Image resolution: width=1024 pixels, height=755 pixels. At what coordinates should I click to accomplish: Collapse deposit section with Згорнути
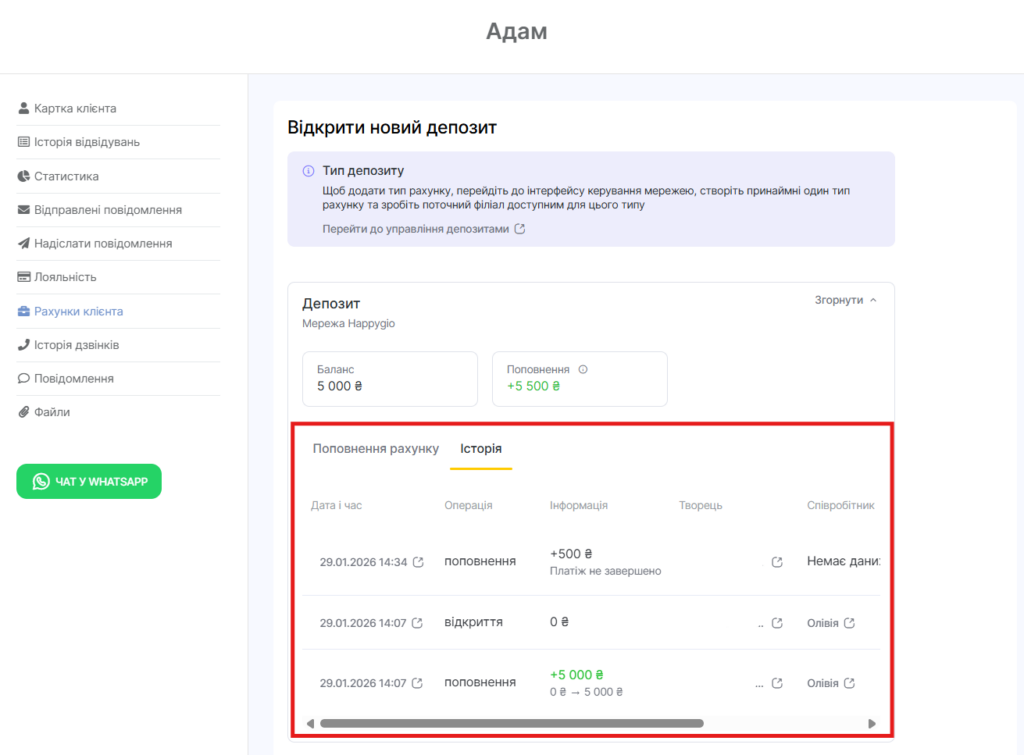[845, 300]
